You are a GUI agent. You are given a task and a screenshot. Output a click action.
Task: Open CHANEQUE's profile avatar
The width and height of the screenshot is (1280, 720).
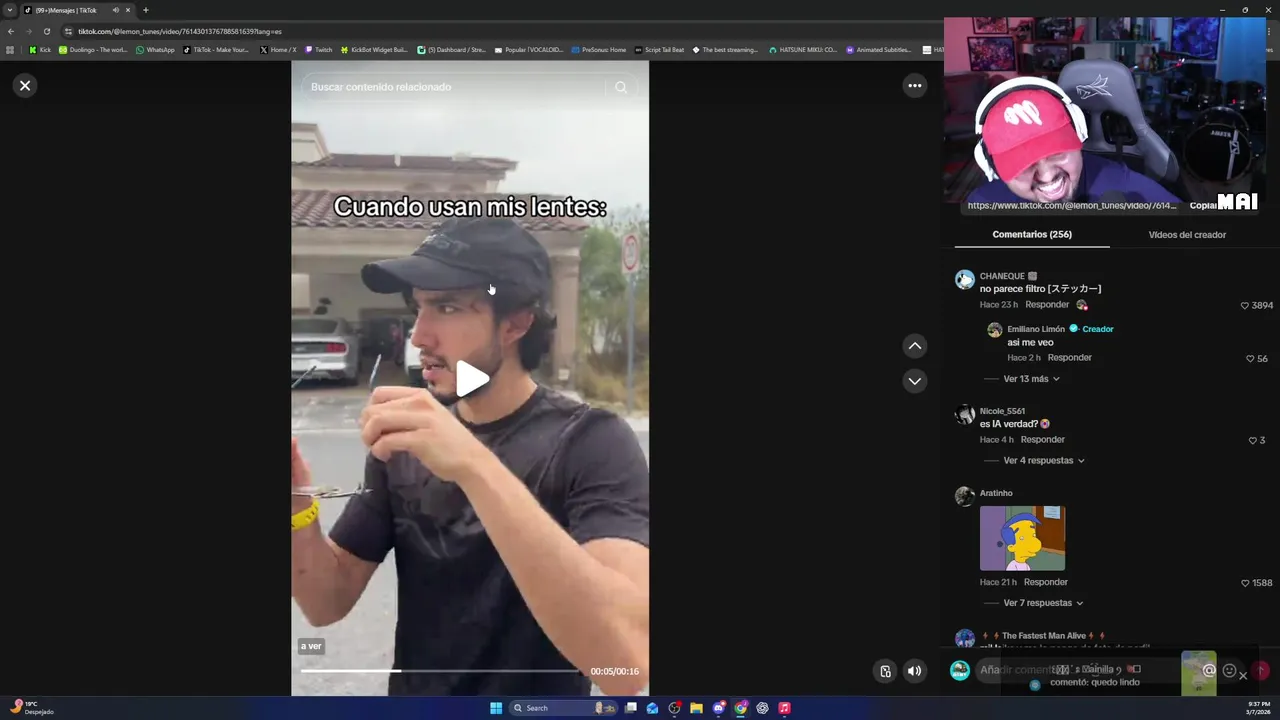pyautogui.click(x=965, y=279)
